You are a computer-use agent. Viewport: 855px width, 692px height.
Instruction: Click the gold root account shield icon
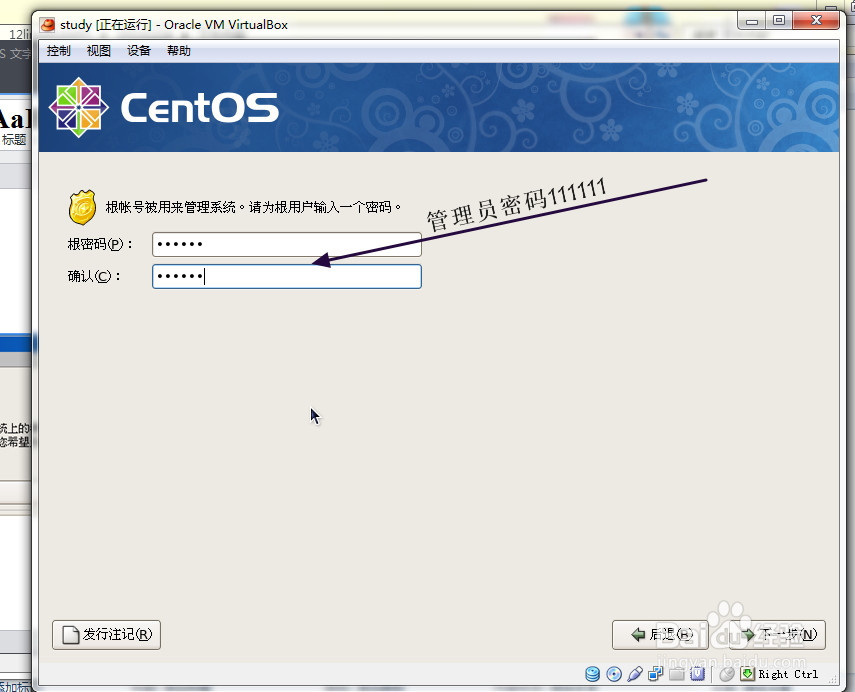coord(82,207)
